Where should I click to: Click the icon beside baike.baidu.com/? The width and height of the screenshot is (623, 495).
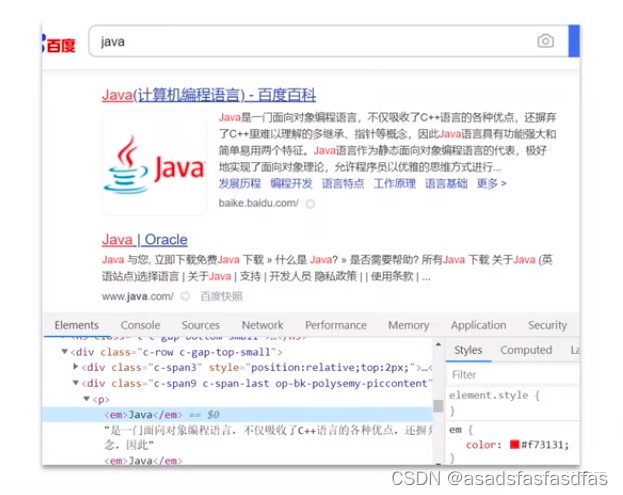click(310, 204)
